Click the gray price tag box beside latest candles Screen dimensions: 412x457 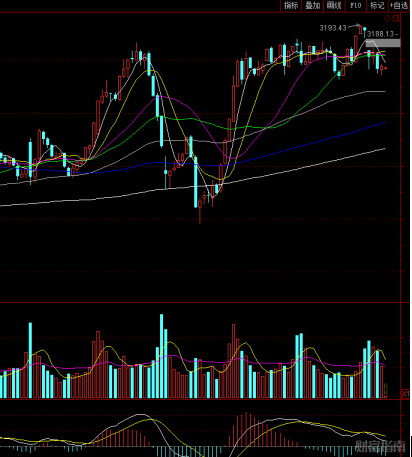[383, 43]
